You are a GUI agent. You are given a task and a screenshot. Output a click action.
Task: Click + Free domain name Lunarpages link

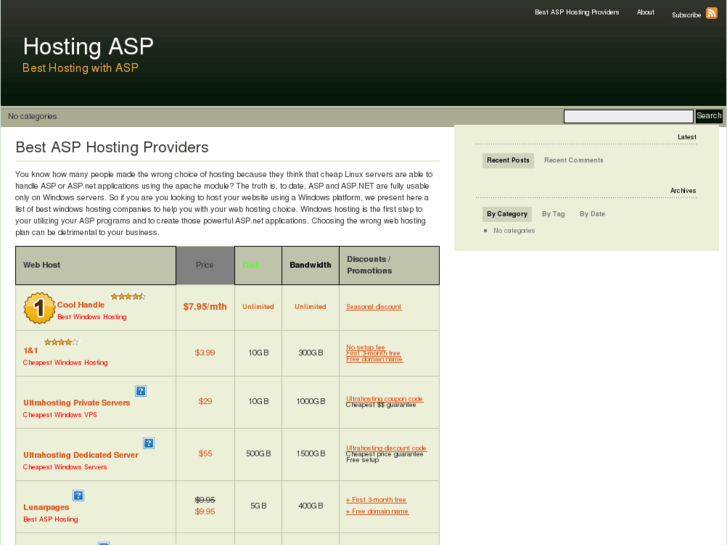(377, 512)
